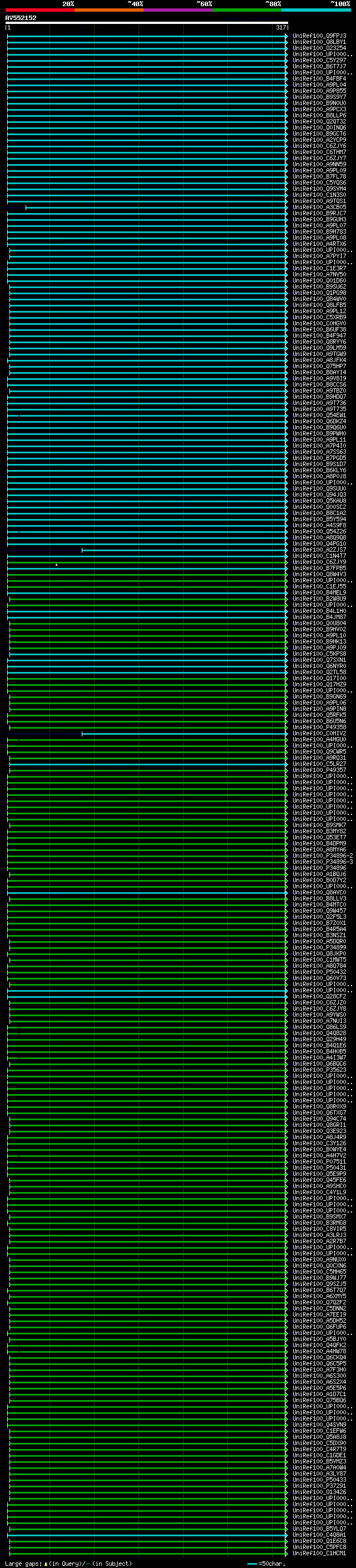Screen dimensions: 356x1568
Task: Select hit label UniRef100_A7P4I0
Action: point(319,446)
